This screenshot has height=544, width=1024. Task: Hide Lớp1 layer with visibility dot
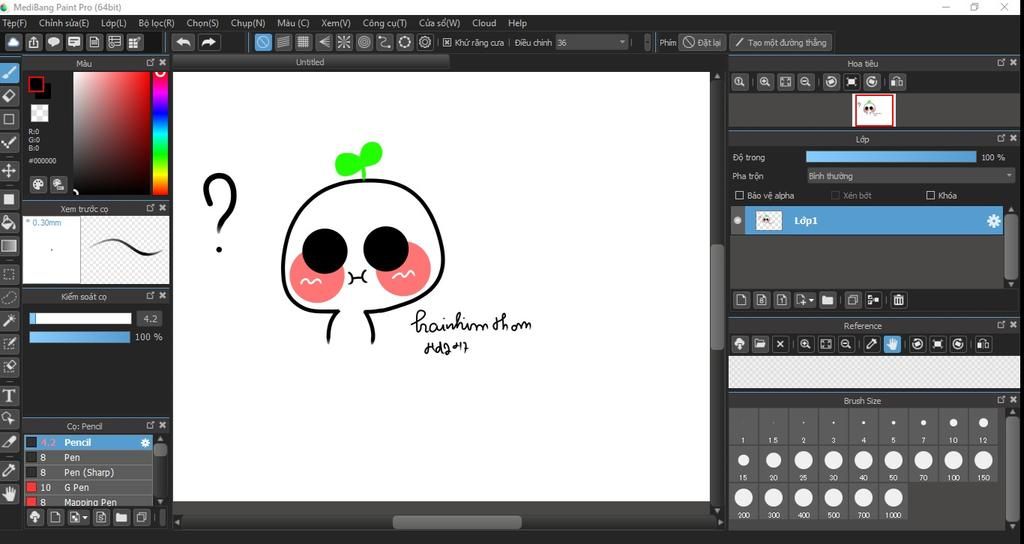739,221
